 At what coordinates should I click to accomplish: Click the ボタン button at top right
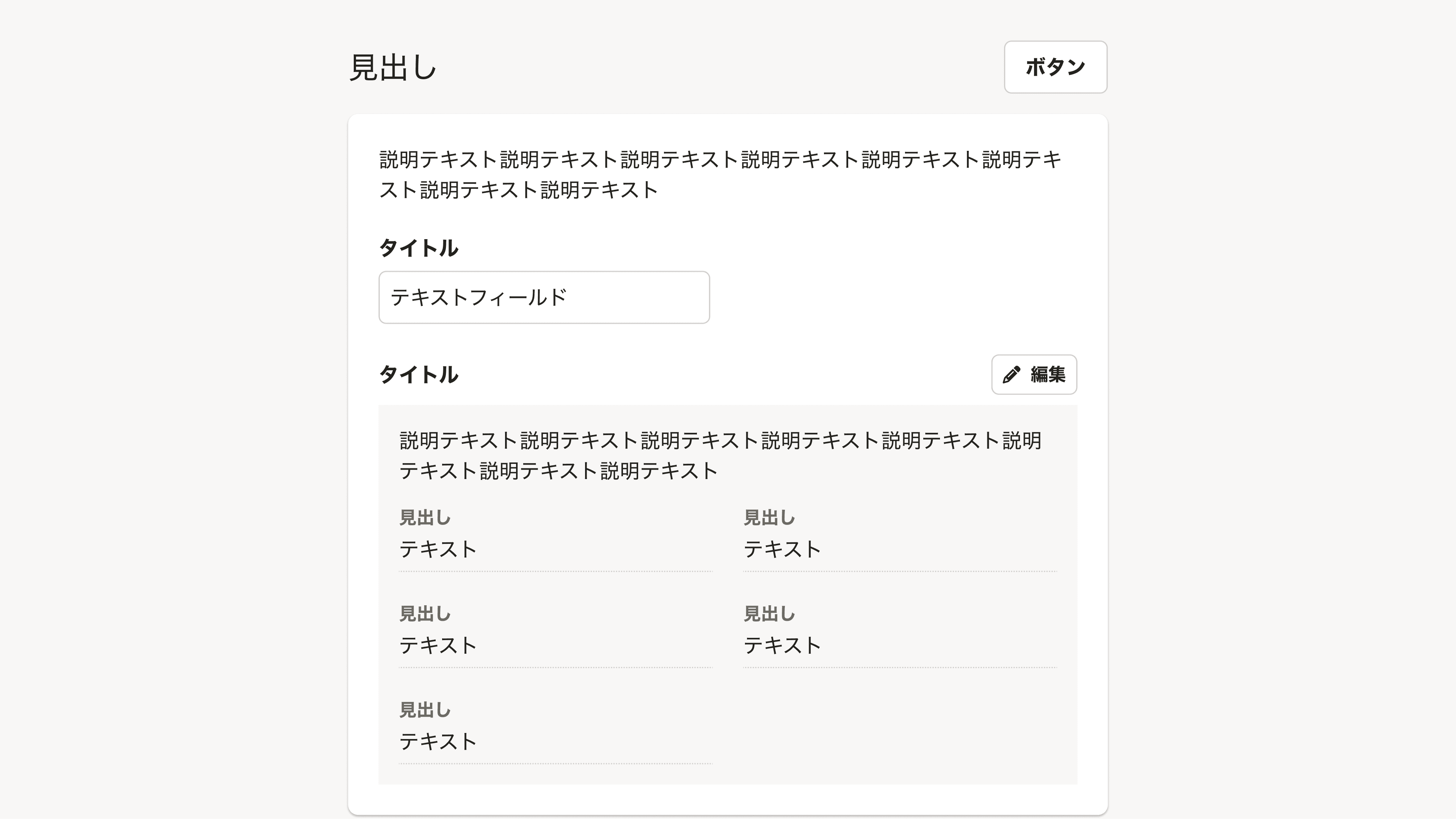1055,67
